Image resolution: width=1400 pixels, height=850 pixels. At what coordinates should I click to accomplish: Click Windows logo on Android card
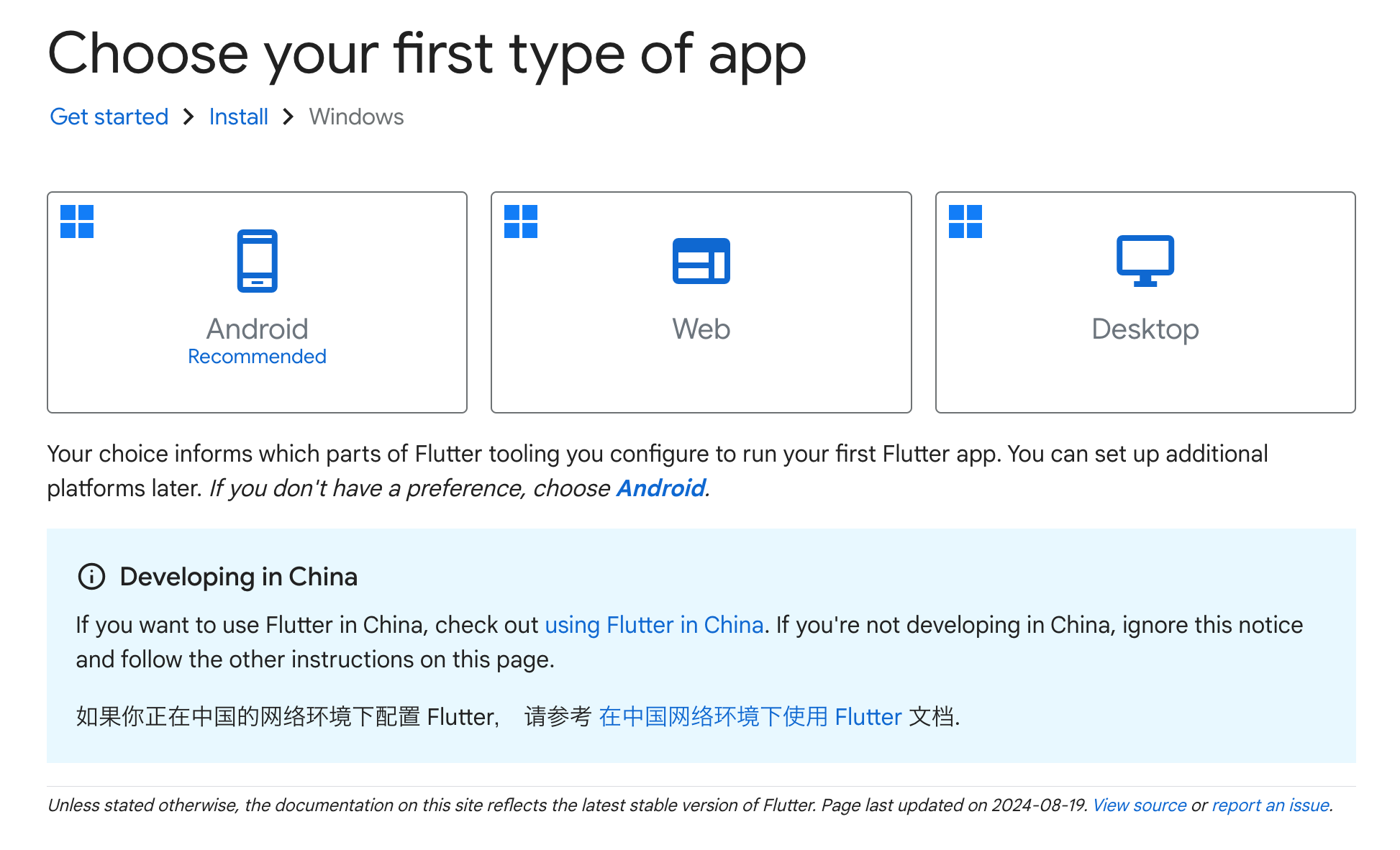(x=77, y=221)
